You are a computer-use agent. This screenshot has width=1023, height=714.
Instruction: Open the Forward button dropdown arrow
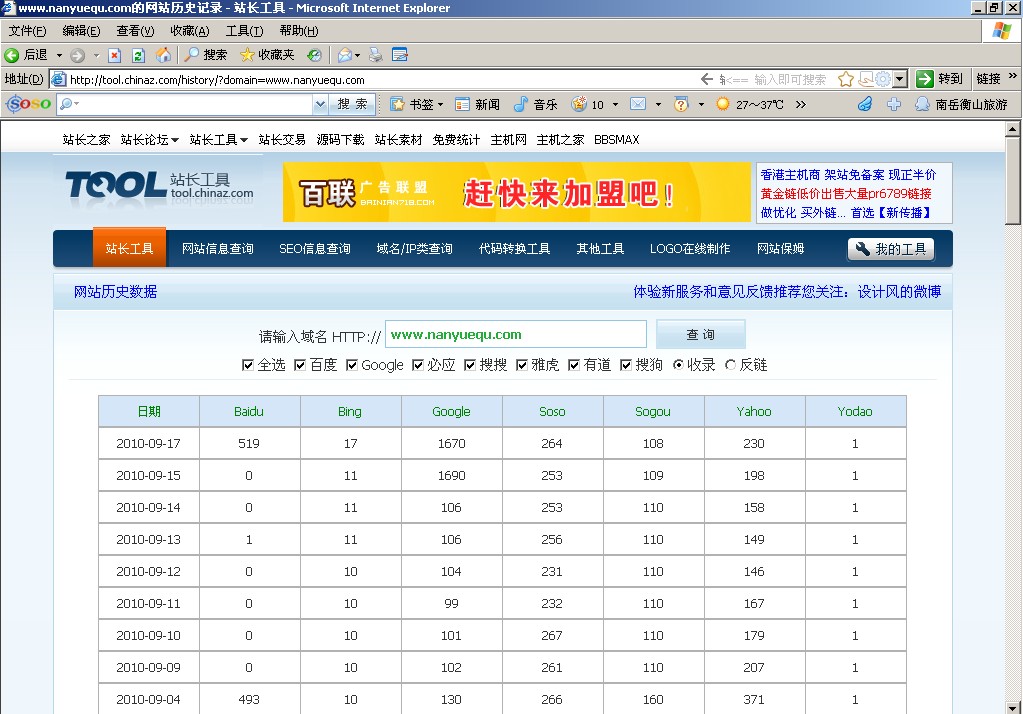click(97, 55)
